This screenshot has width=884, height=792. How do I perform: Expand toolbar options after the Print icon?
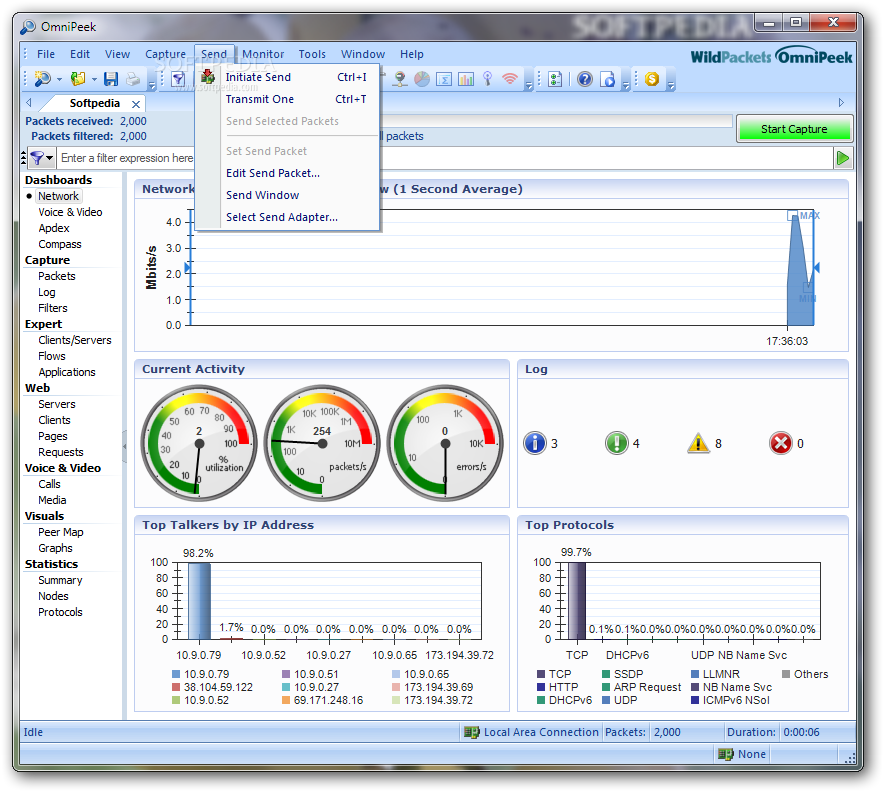tap(152, 86)
